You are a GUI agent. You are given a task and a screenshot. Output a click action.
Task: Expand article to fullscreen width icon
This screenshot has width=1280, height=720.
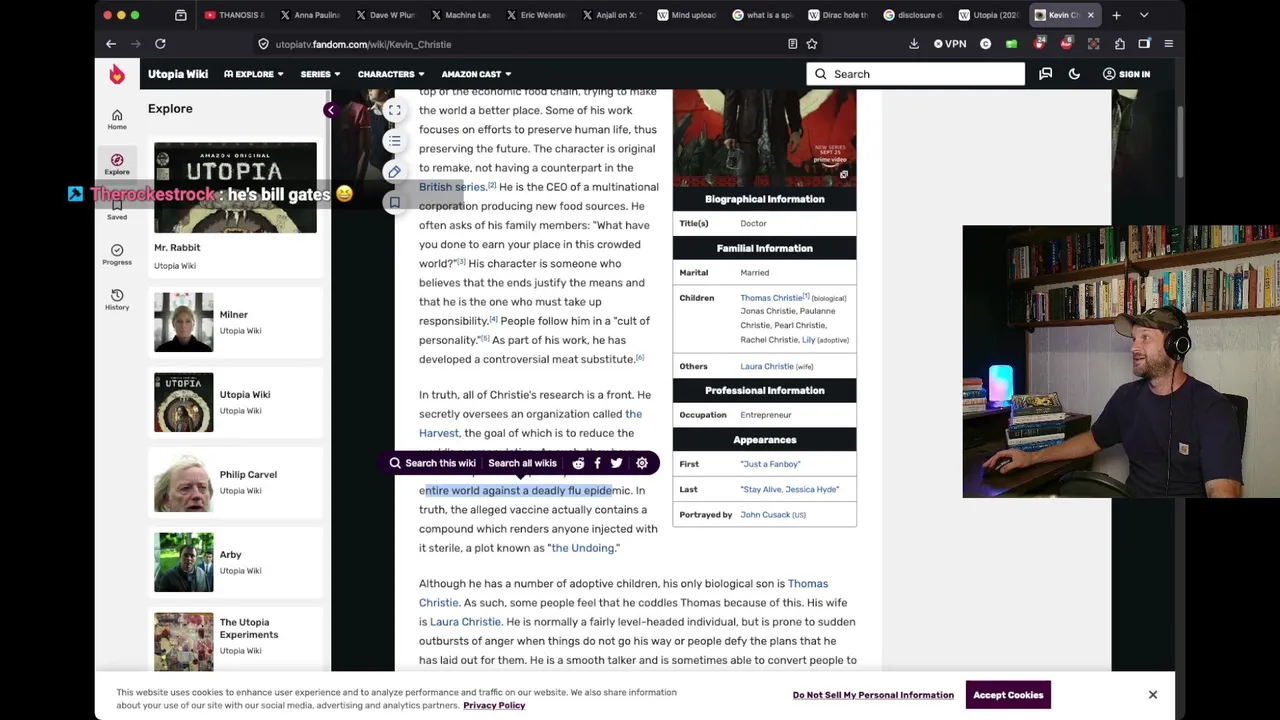coord(395,111)
